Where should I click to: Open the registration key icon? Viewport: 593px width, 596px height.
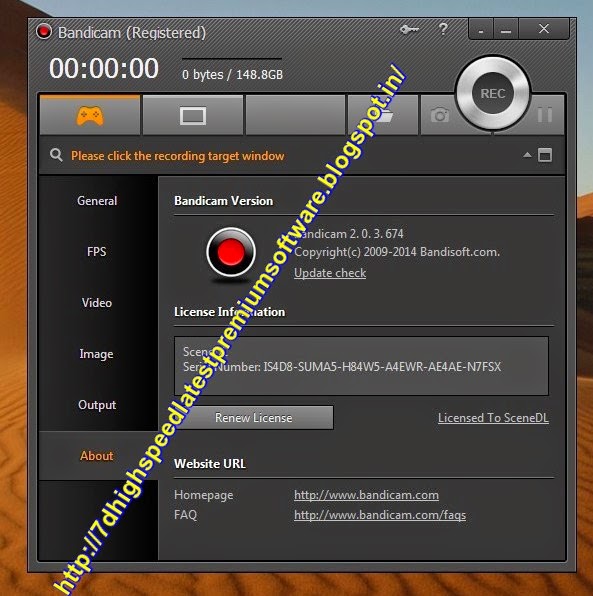[x=409, y=29]
